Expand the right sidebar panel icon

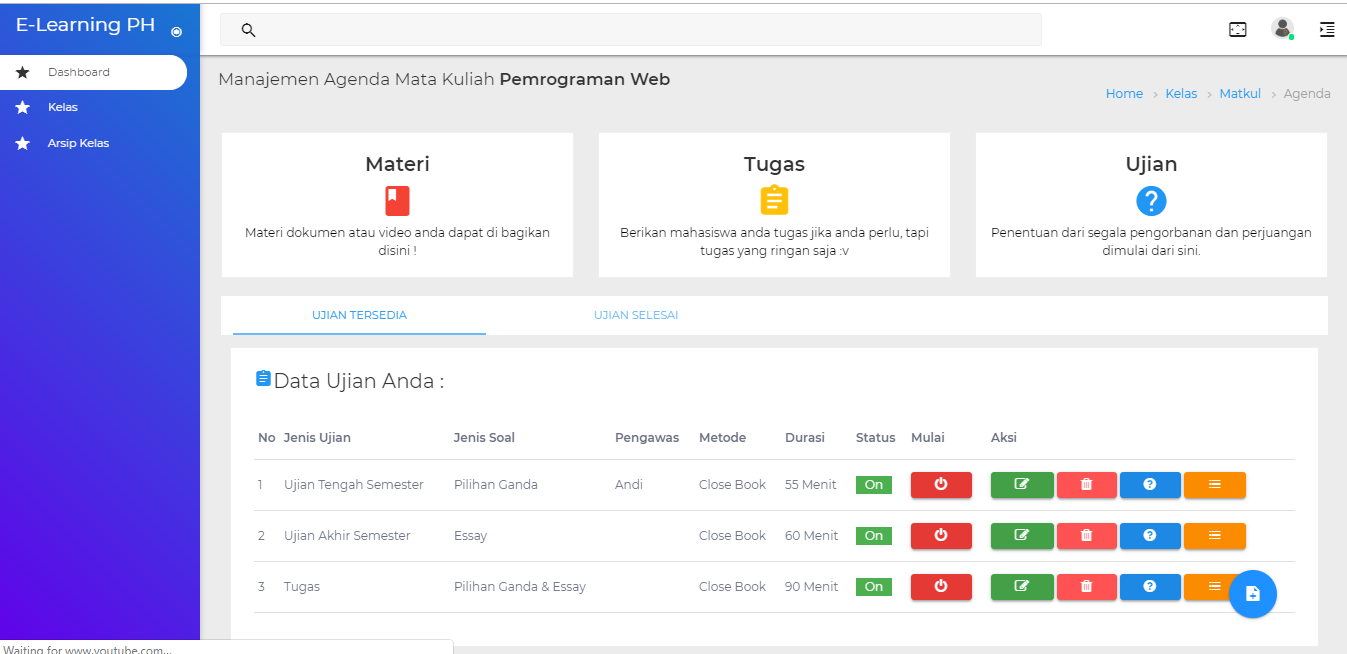pyautogui.click(x=1327, y=30)
